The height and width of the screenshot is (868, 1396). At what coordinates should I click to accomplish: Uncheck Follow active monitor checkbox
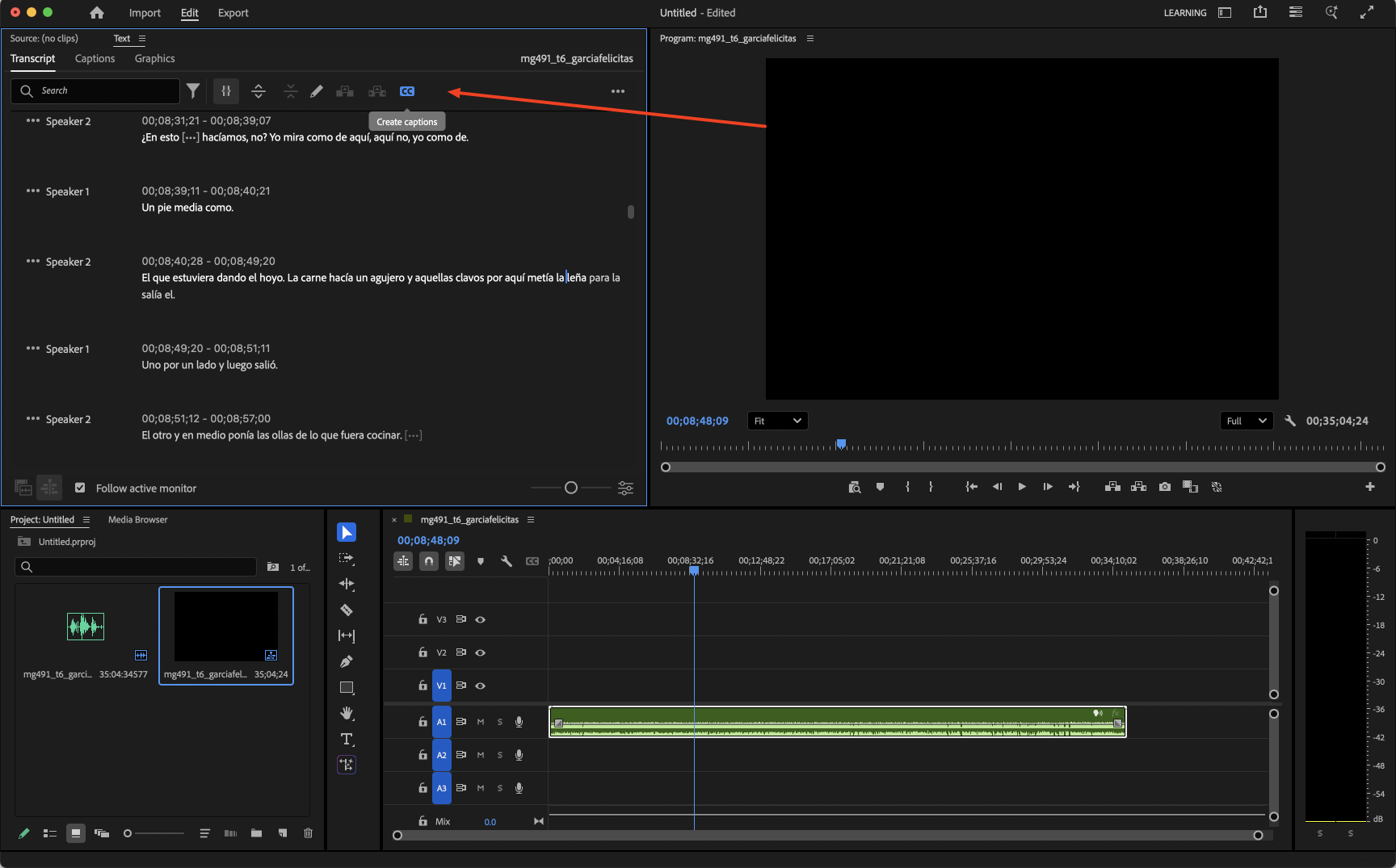[x=80, y=488]
